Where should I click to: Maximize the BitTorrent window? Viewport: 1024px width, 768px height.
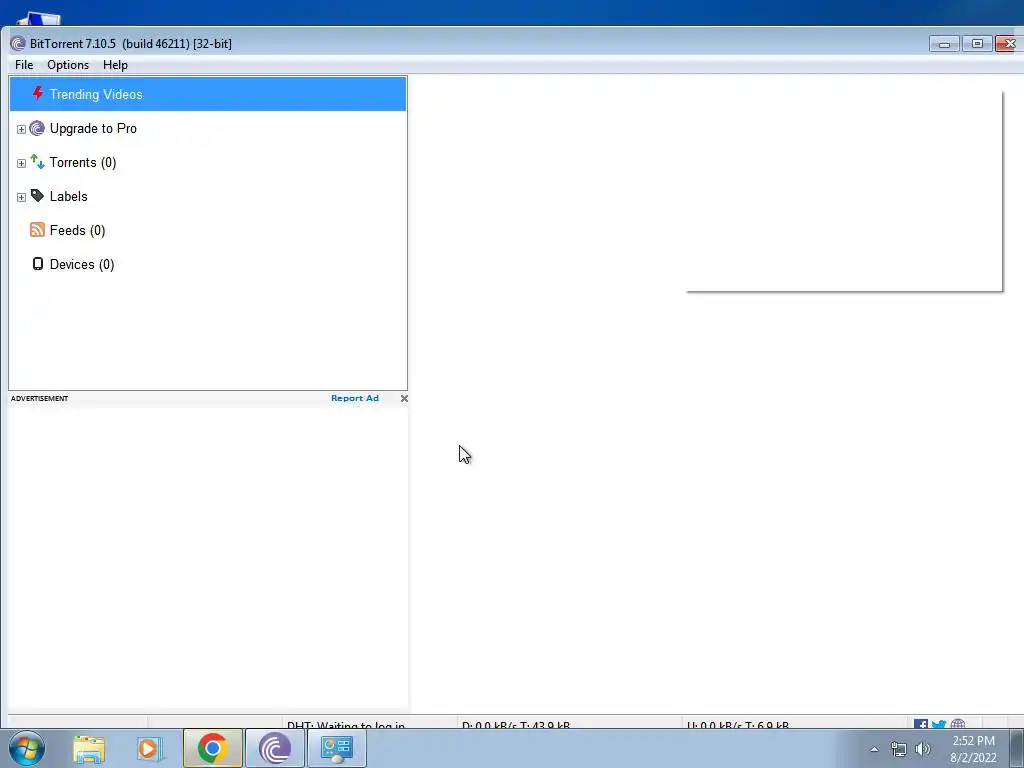coord(977,44)
